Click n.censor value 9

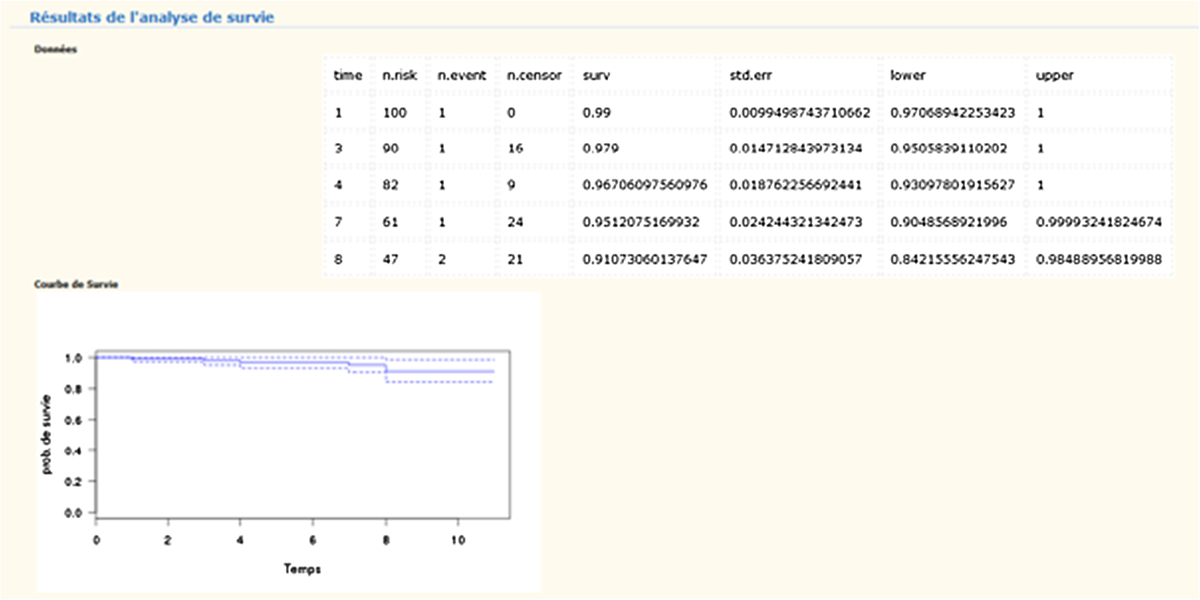[511, 185]
